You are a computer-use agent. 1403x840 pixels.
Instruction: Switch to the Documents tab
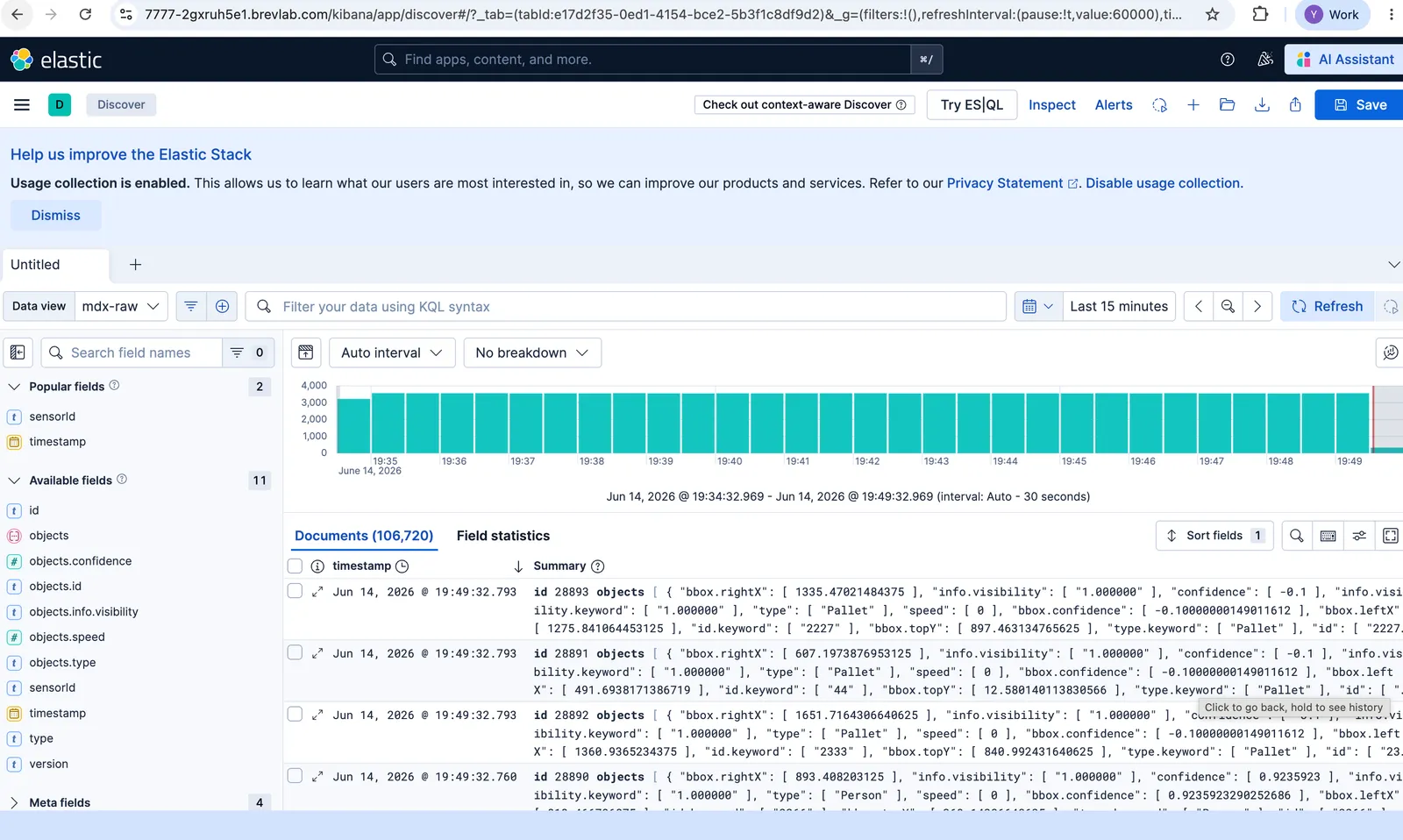(364, 536)
